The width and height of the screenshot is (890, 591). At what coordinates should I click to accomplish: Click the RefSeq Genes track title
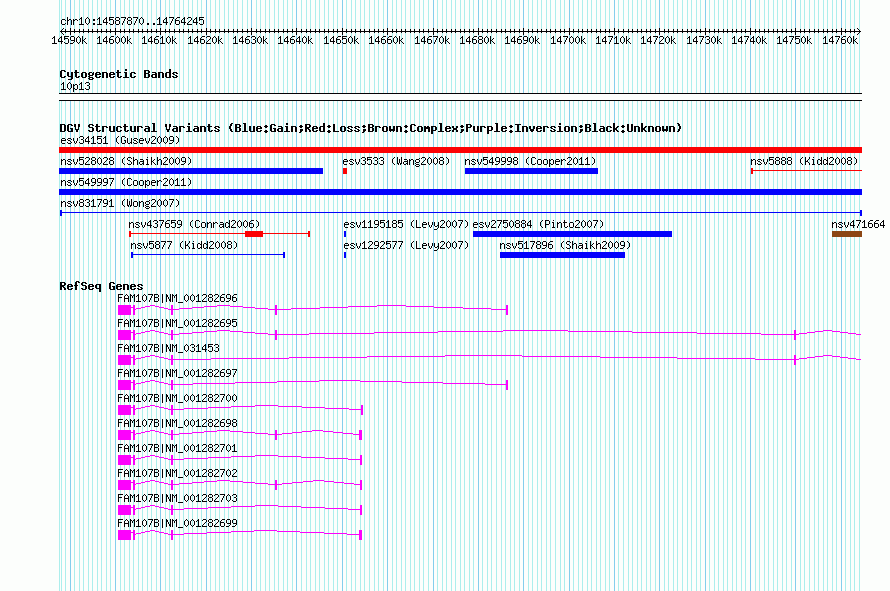[101, 286]
